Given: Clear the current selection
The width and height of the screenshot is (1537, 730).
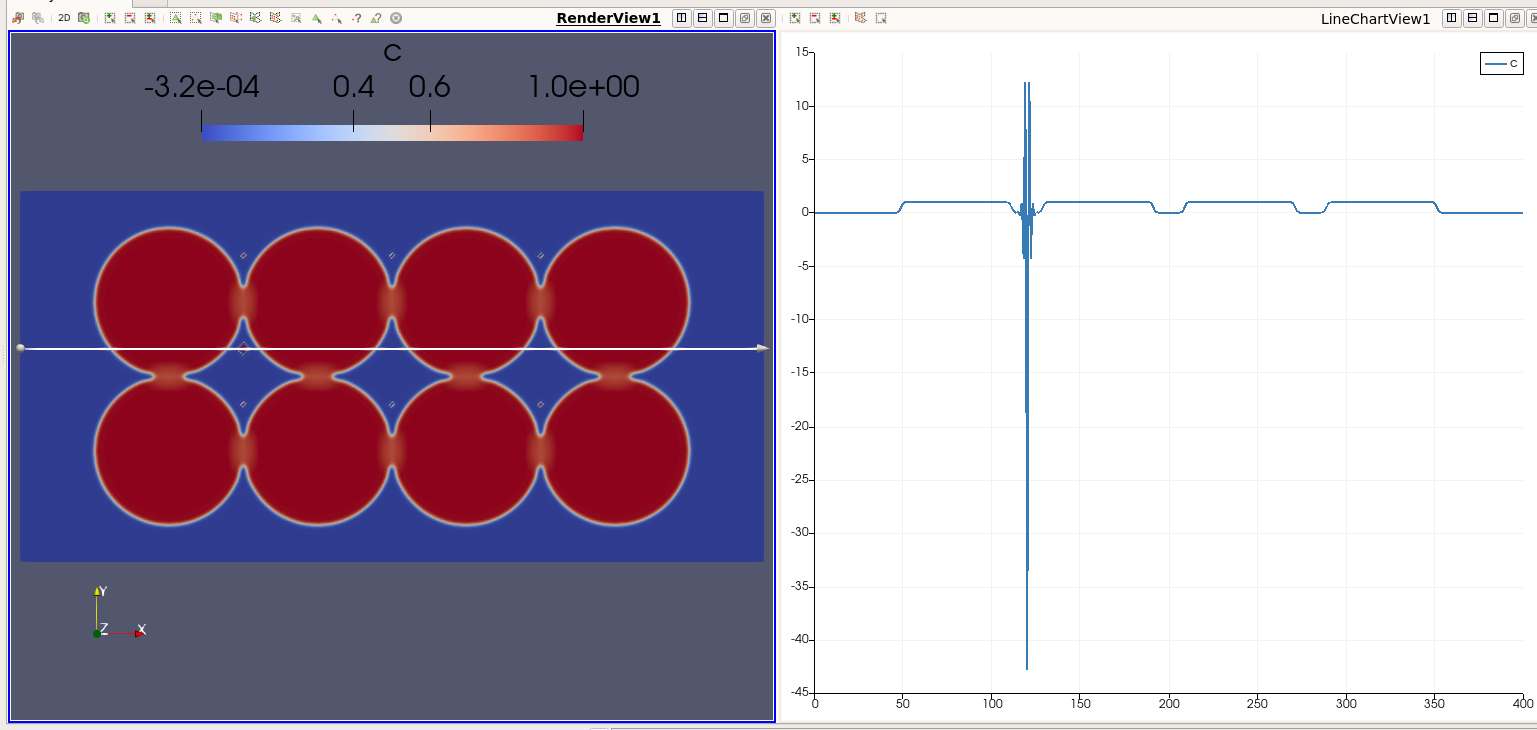Looking at the screenshot, I should [395, 17].
